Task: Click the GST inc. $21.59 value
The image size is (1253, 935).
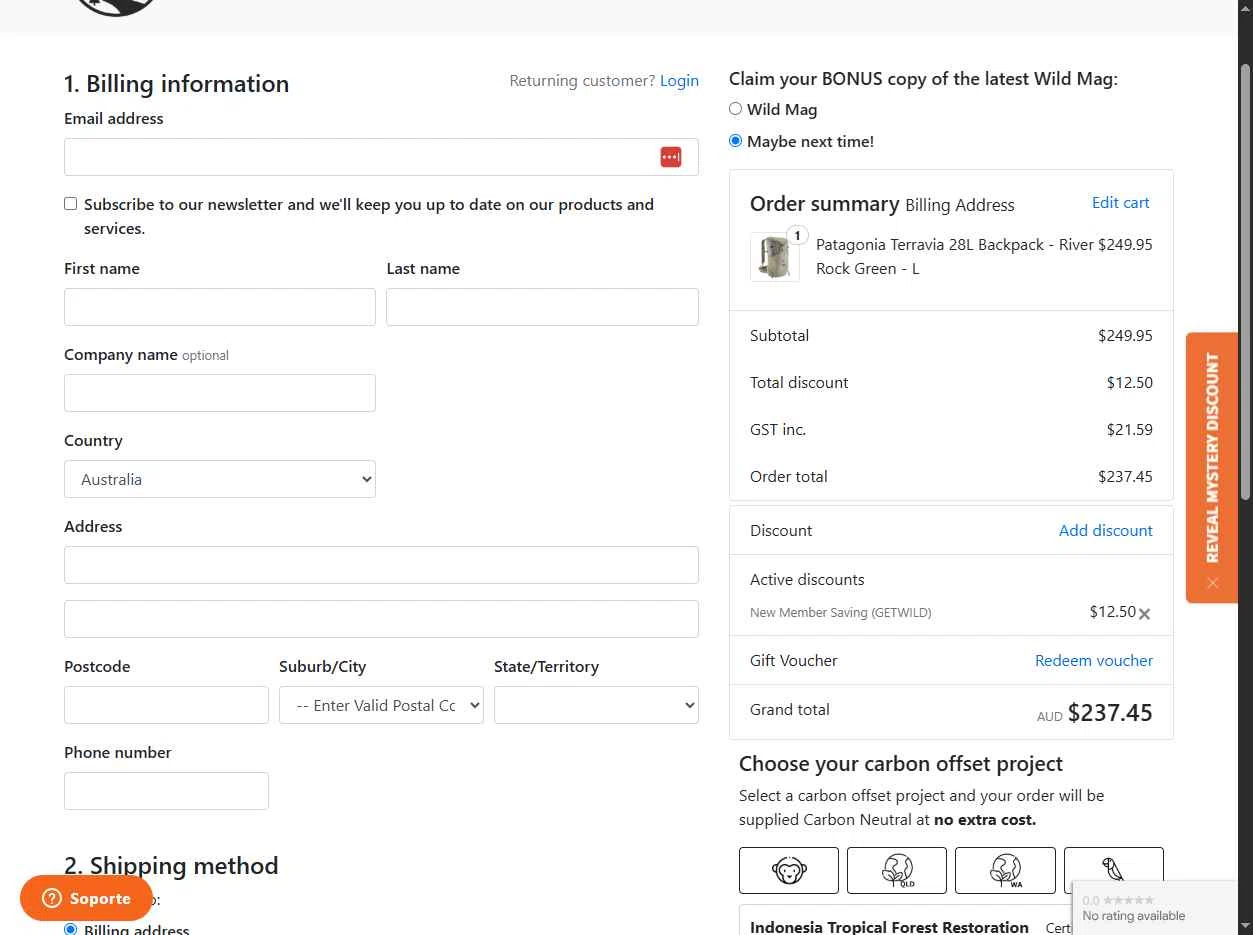Action: click(x=1129, y=430)
